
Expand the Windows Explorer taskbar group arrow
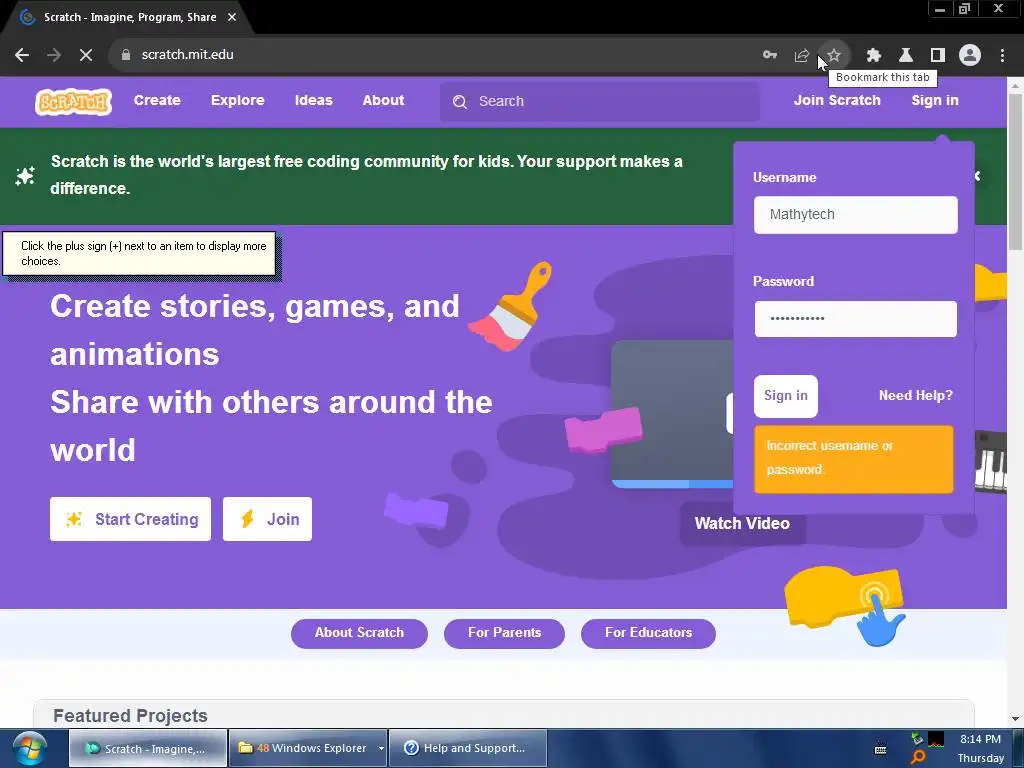coord(381,748)
